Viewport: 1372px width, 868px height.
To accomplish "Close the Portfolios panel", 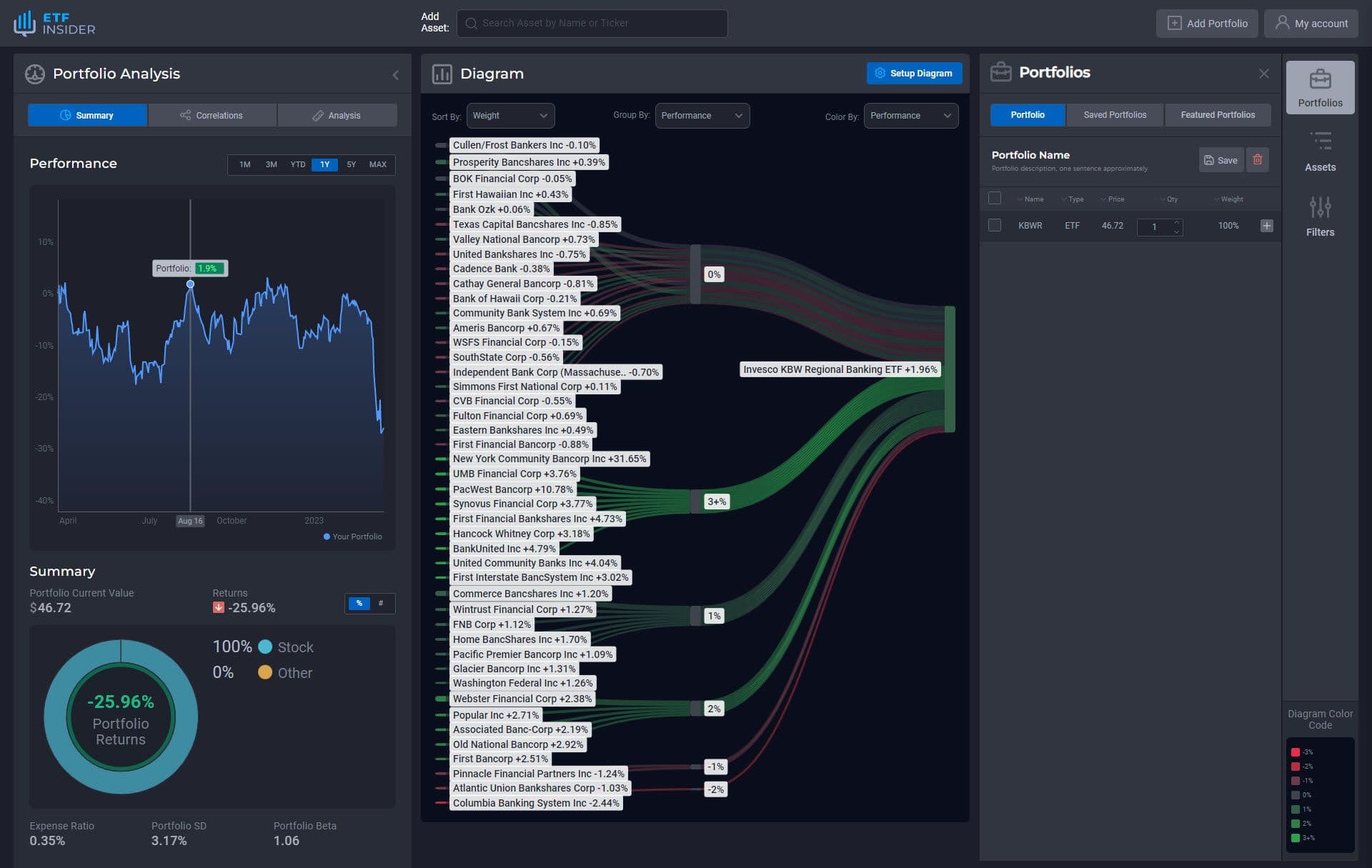I will point(1263,74).
